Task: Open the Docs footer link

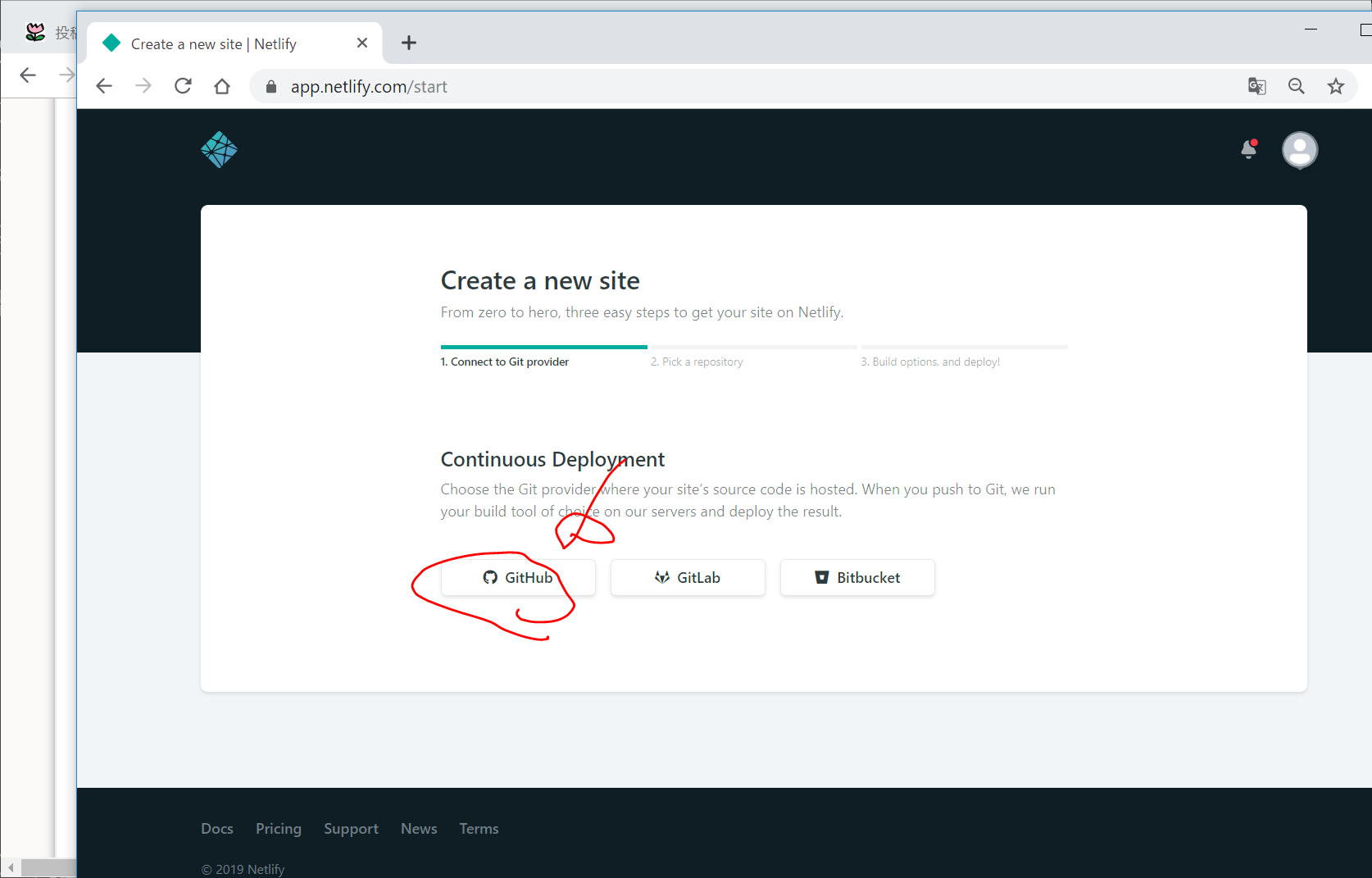Action: point(217,829)
